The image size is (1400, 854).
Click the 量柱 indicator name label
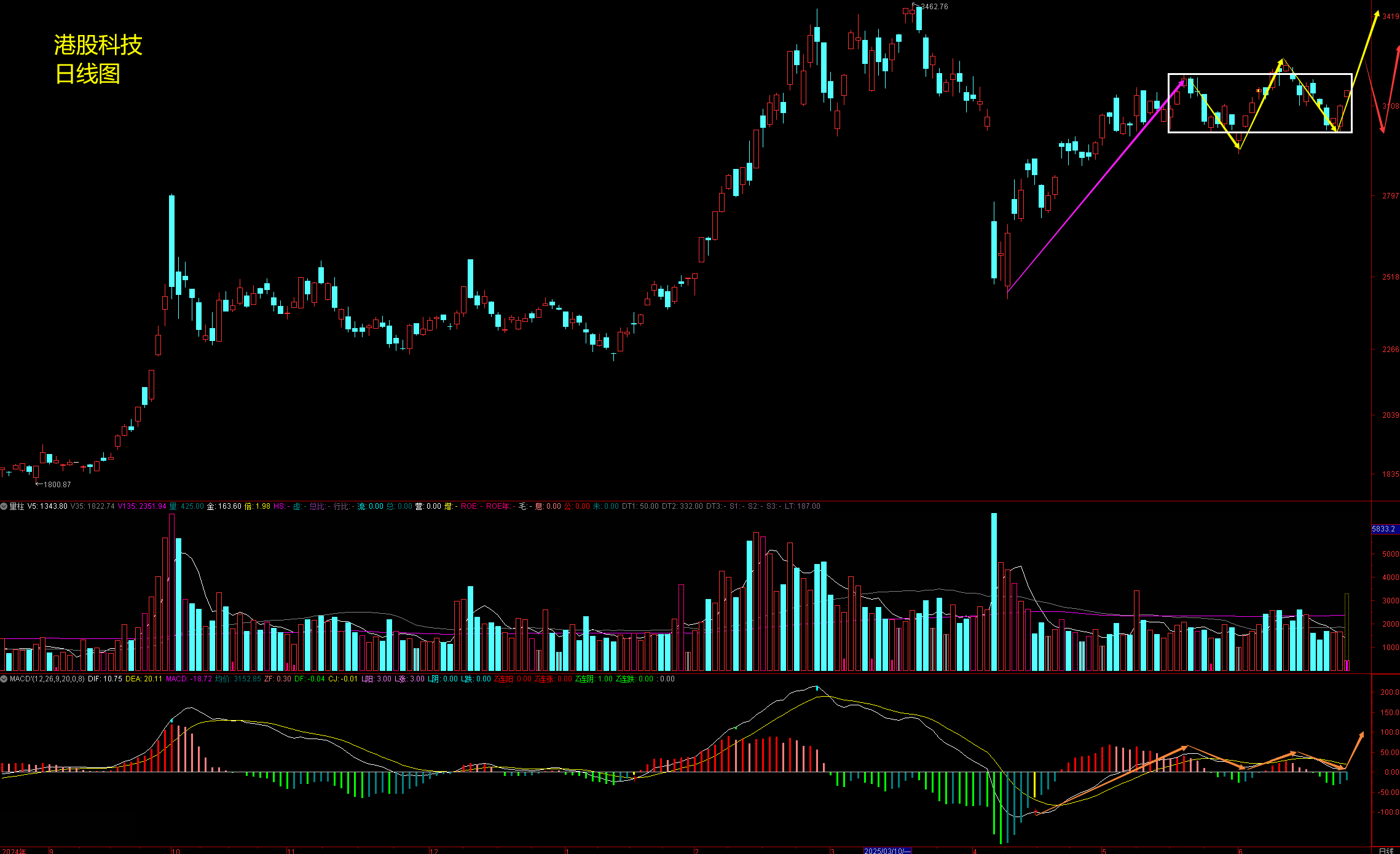click(x=17, y=506)
